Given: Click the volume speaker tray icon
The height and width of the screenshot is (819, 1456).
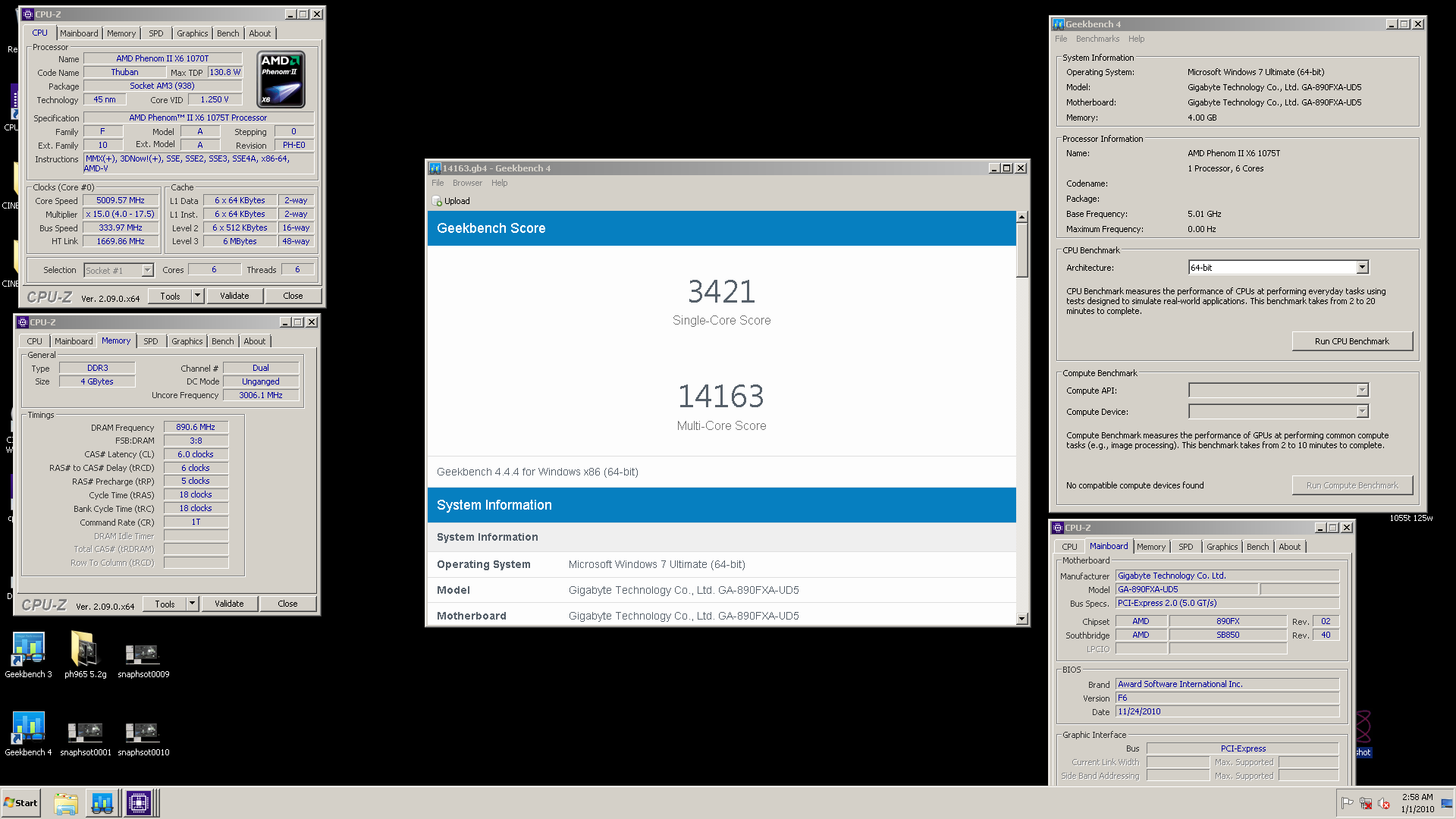Looking at the screenshot, I should click(x=1384, y=803).
